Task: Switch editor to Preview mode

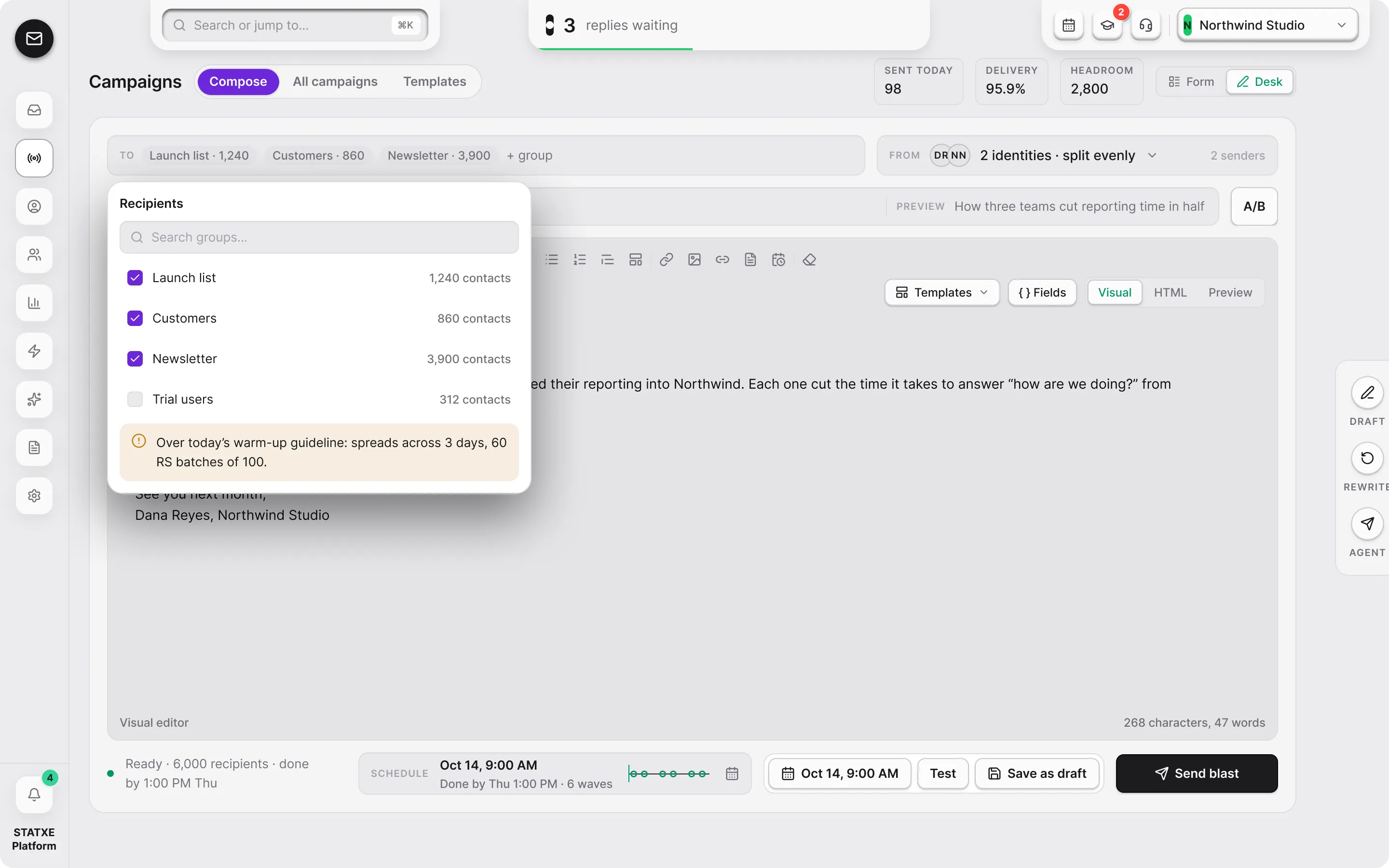Action: (1230, 292)
